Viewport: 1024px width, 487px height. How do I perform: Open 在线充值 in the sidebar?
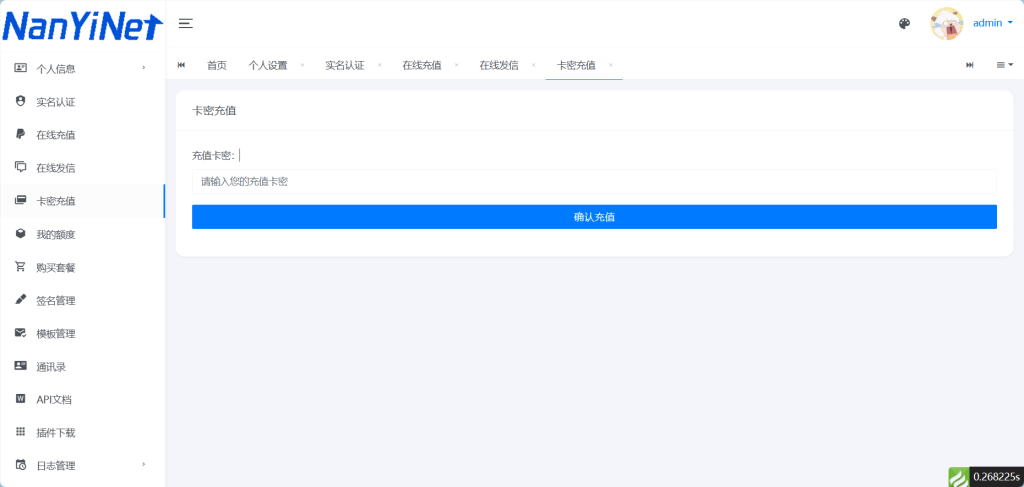[56, 135]
